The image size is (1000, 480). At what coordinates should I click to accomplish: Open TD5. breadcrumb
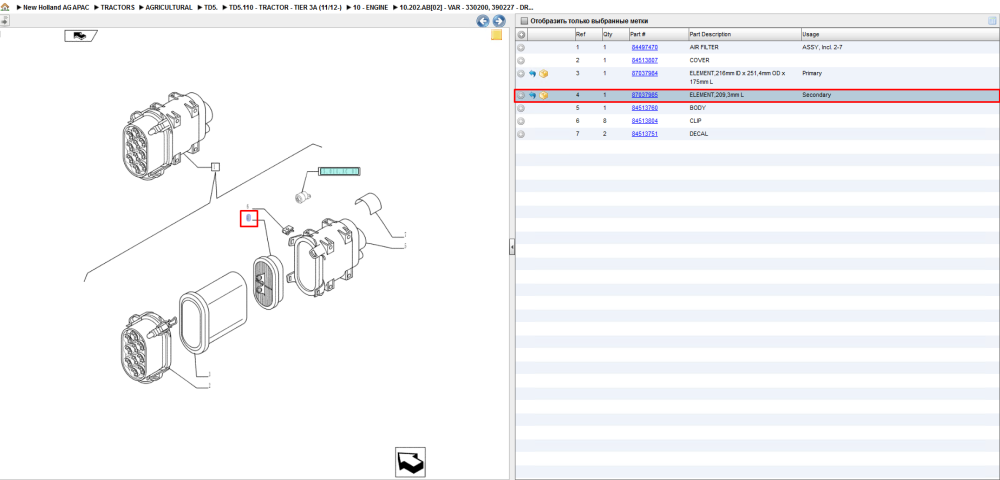point(210,7)
